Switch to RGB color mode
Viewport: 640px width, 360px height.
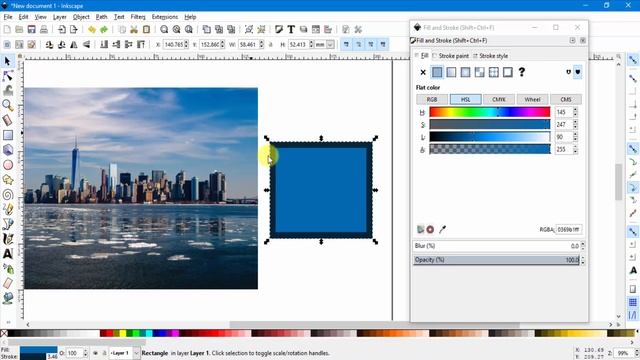[432, 100]
